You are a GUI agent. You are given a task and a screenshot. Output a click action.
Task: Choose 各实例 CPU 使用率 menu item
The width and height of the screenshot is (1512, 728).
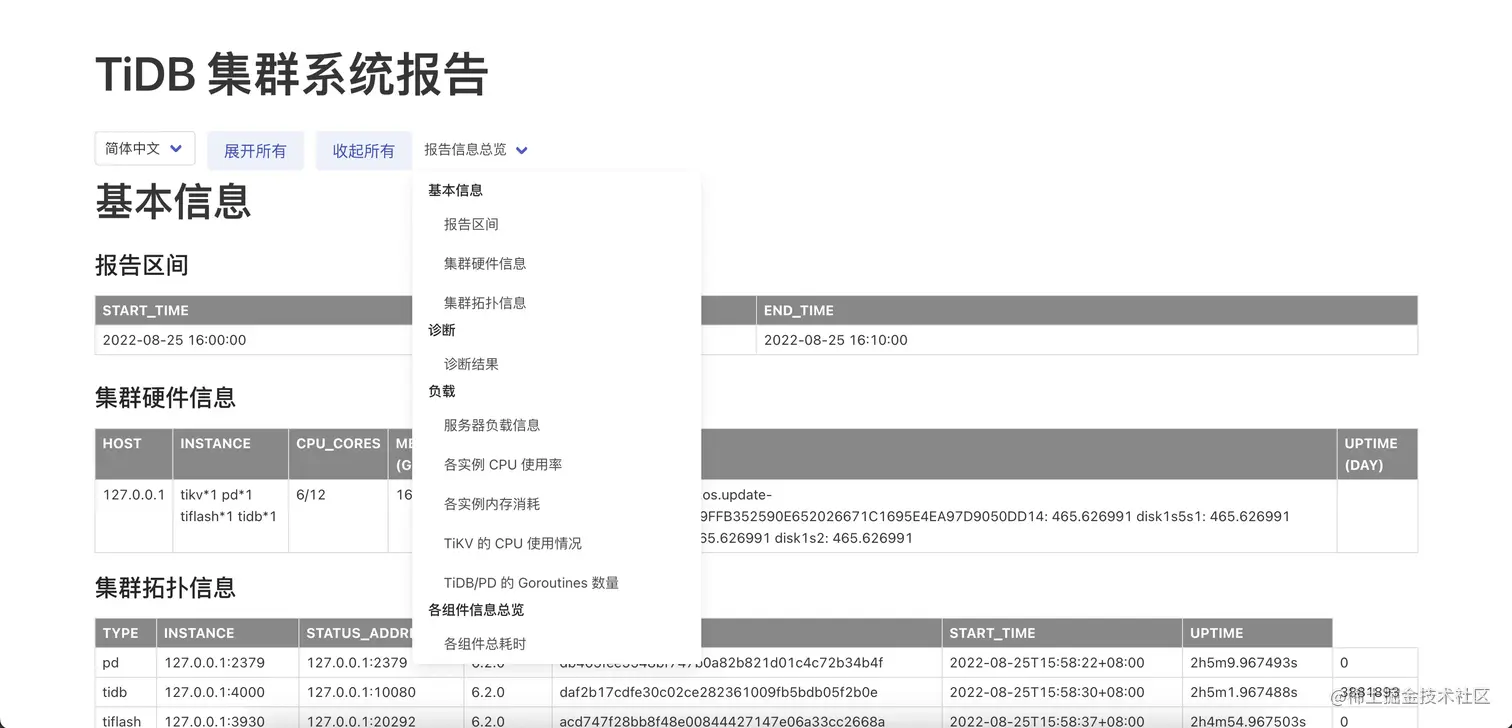click(x=503, y=465)
